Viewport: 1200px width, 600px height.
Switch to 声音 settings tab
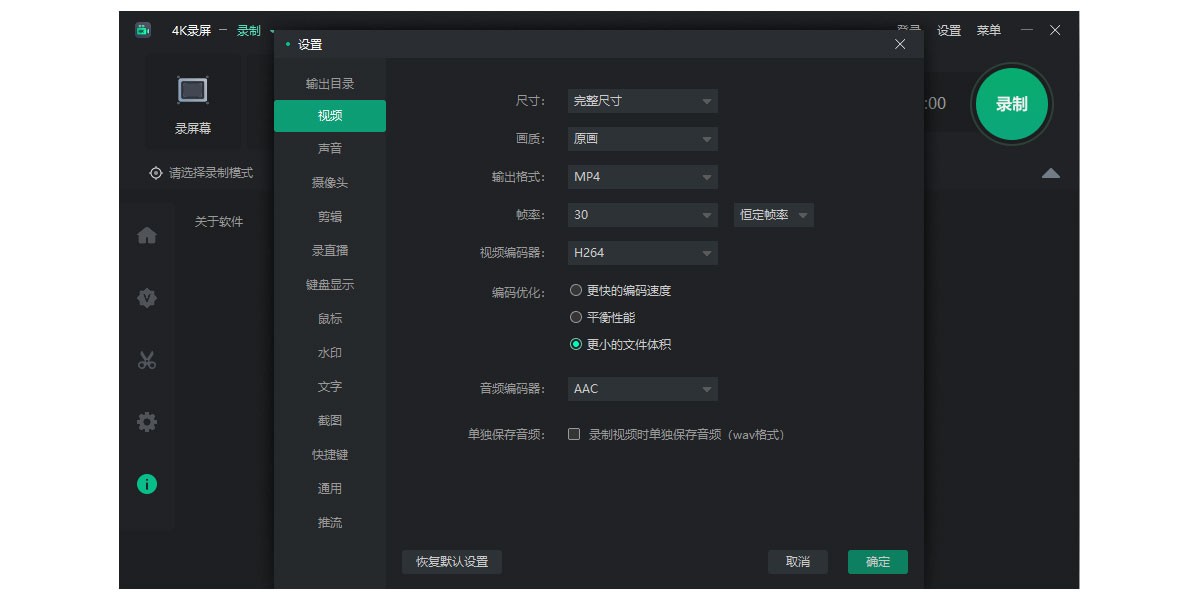coord(330,149)
